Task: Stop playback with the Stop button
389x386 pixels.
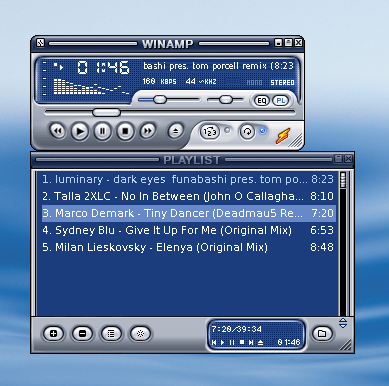Action: click(125, 131)
